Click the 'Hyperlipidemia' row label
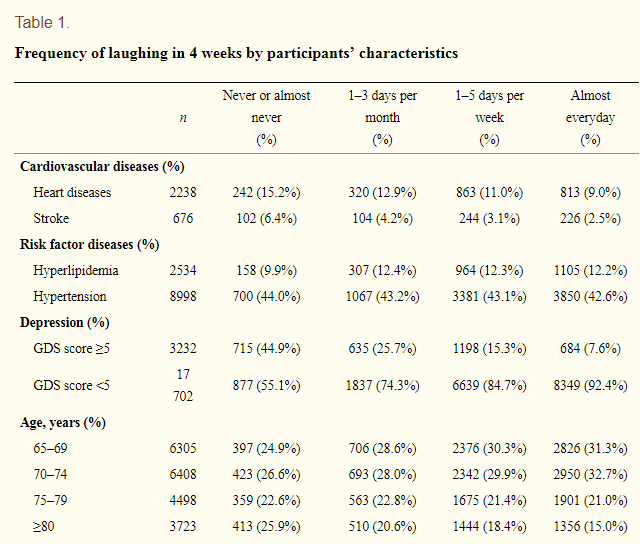Screen dimensions: 640x544 pyautogui.click(x=74, y=270)
